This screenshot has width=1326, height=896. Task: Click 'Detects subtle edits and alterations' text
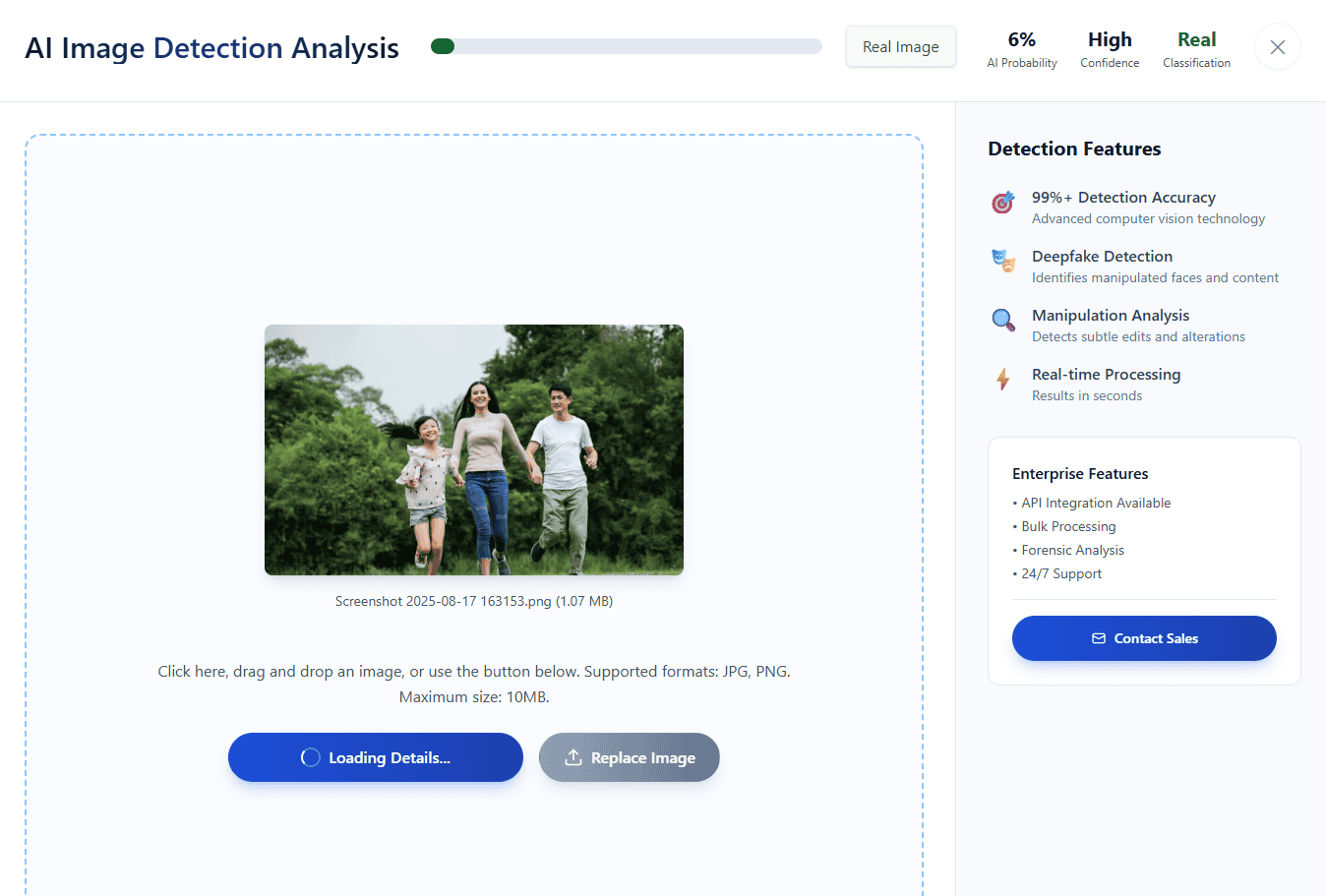point(1138,337)
